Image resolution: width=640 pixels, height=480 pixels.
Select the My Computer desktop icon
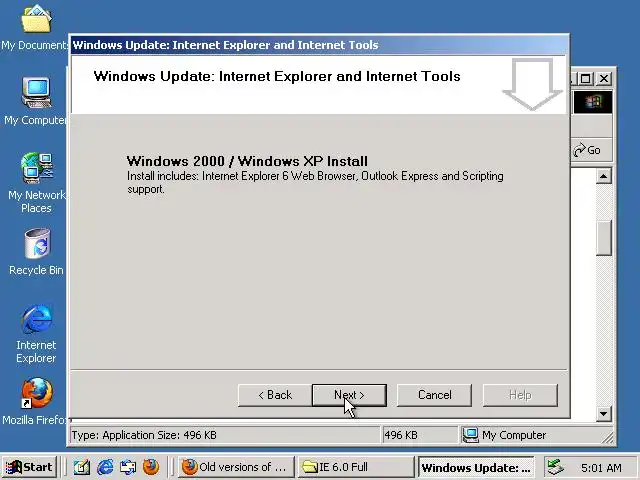click(x=36, y=101)
